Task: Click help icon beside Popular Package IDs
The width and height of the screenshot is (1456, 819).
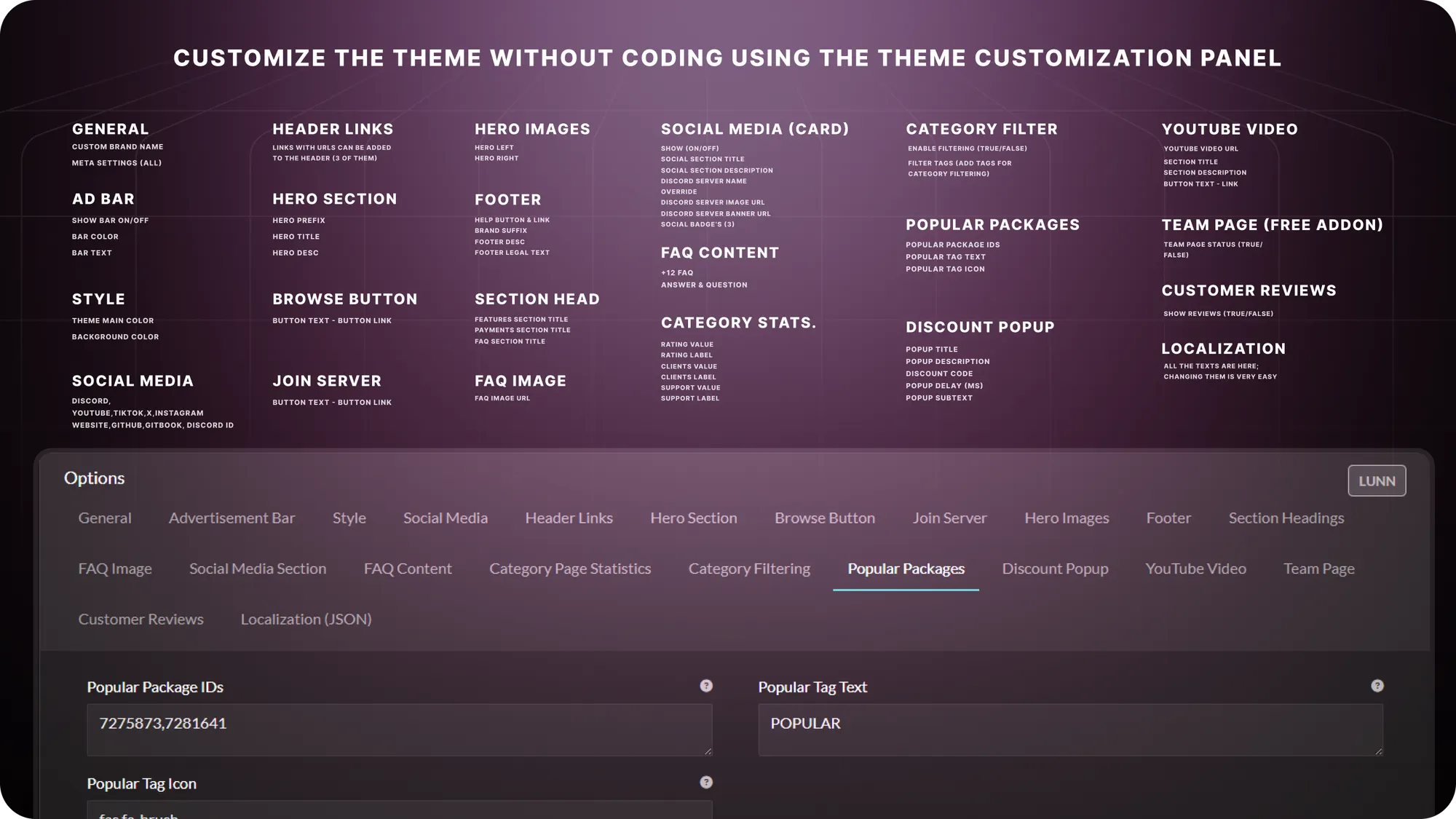Action: pos(706,686)
